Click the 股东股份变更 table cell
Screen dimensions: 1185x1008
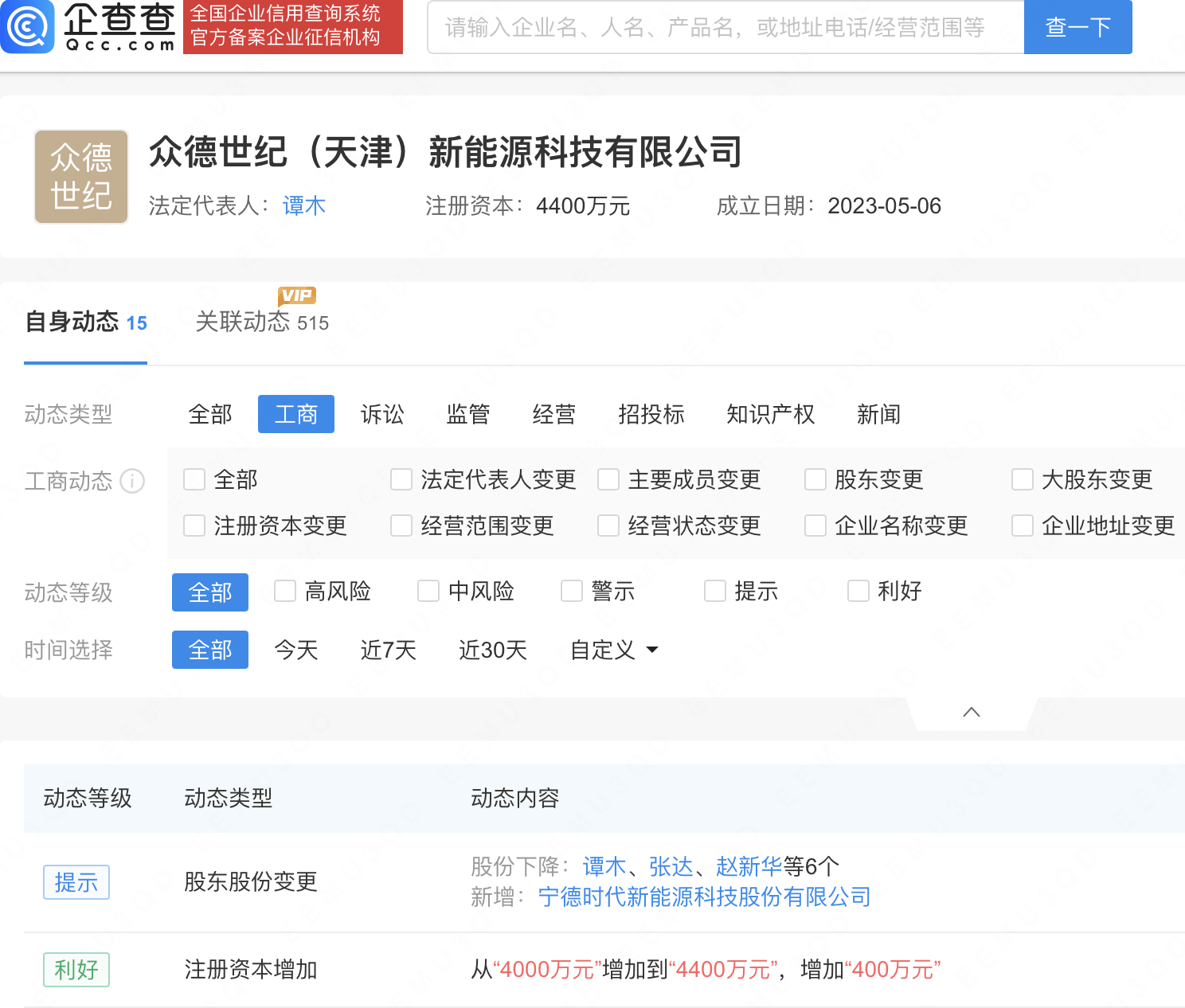[251, 881]
